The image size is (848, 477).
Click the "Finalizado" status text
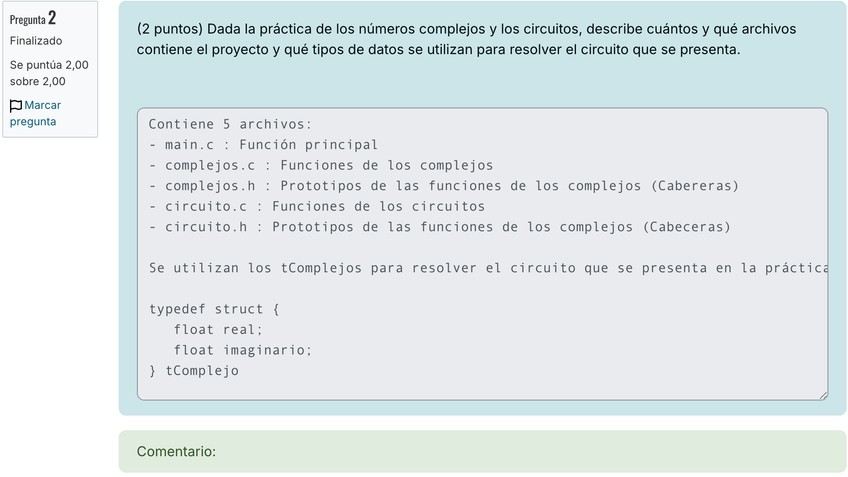(x=36, y=41)
